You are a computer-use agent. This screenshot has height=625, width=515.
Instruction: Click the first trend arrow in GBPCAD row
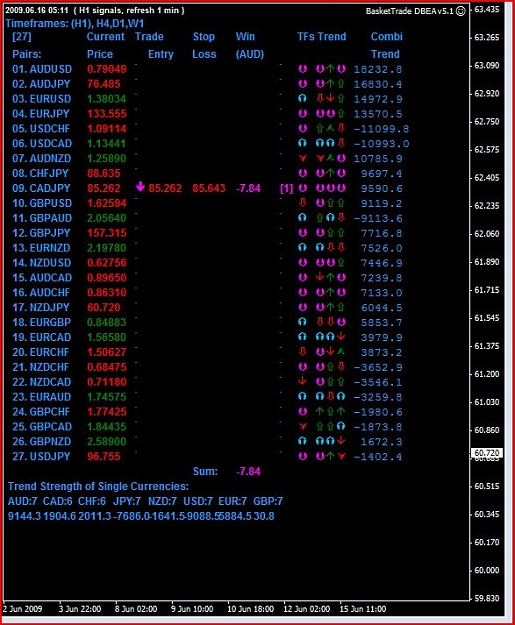[x=303, y=426]
